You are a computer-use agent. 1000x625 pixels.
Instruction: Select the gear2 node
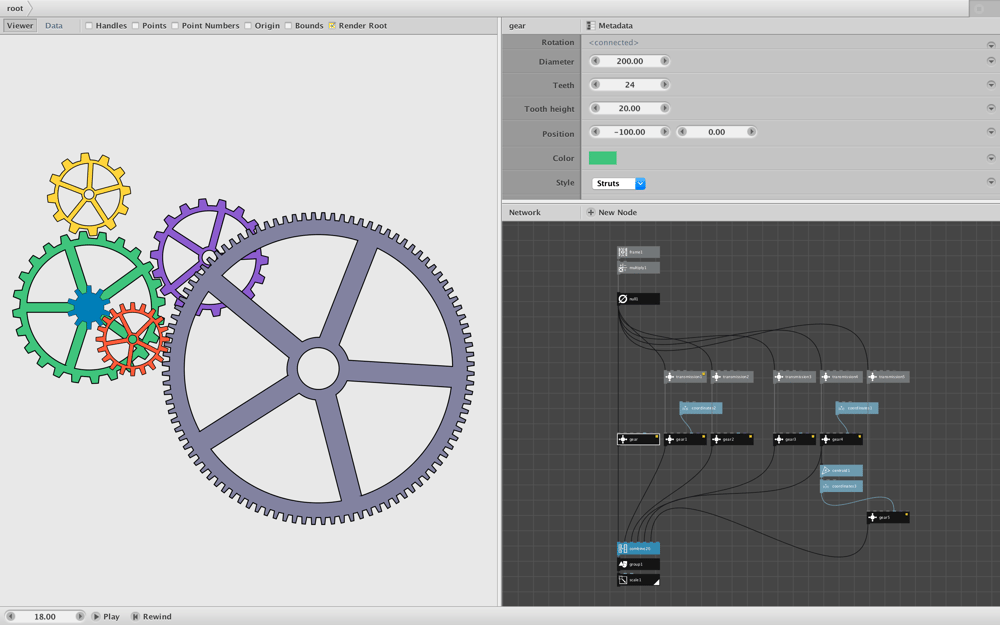(732, 439)
